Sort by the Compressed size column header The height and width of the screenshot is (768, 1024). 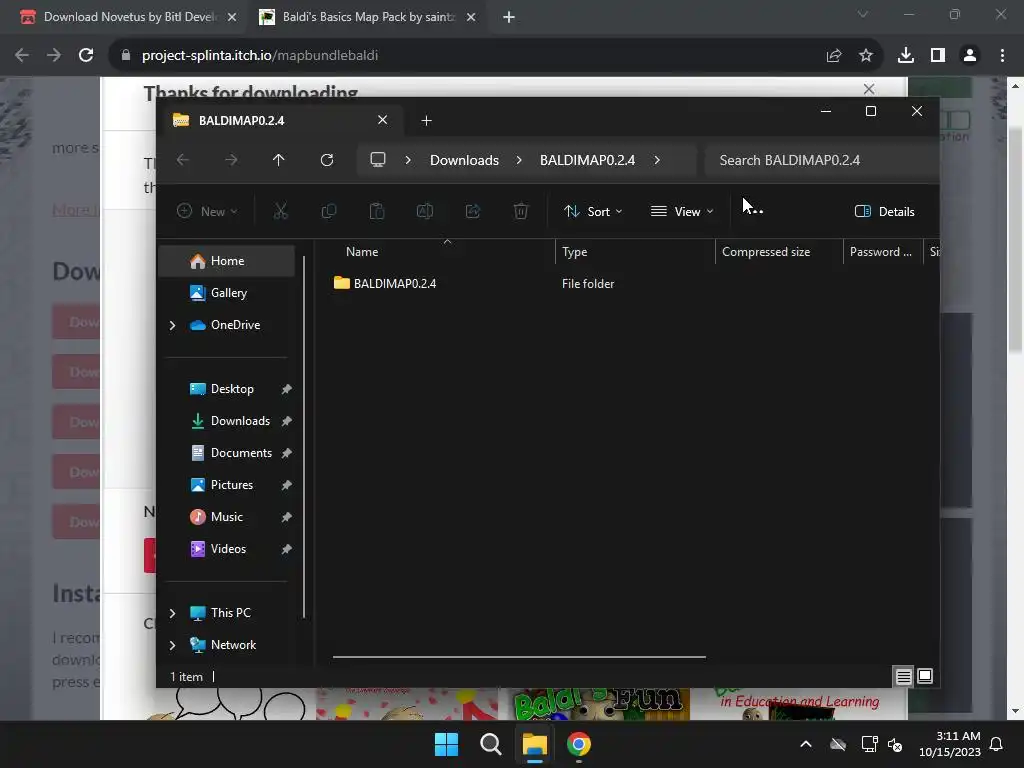(x=780, y=252)
